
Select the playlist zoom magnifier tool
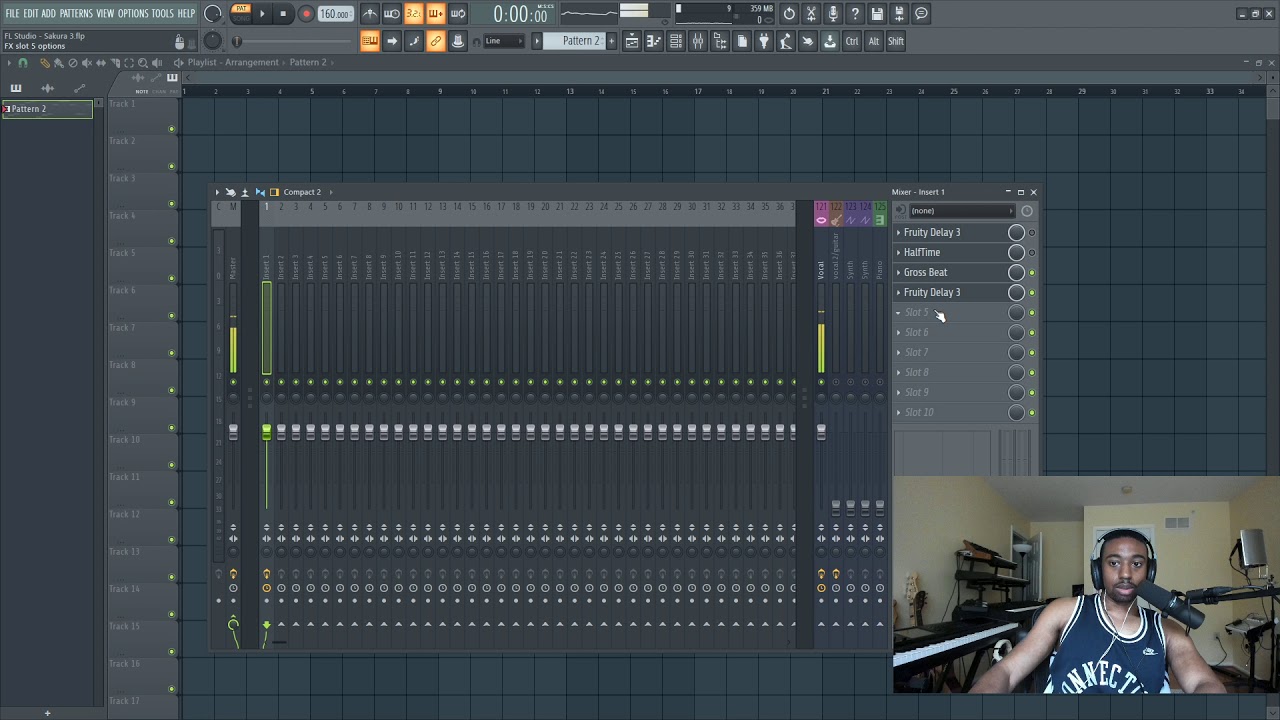point(142,63)
